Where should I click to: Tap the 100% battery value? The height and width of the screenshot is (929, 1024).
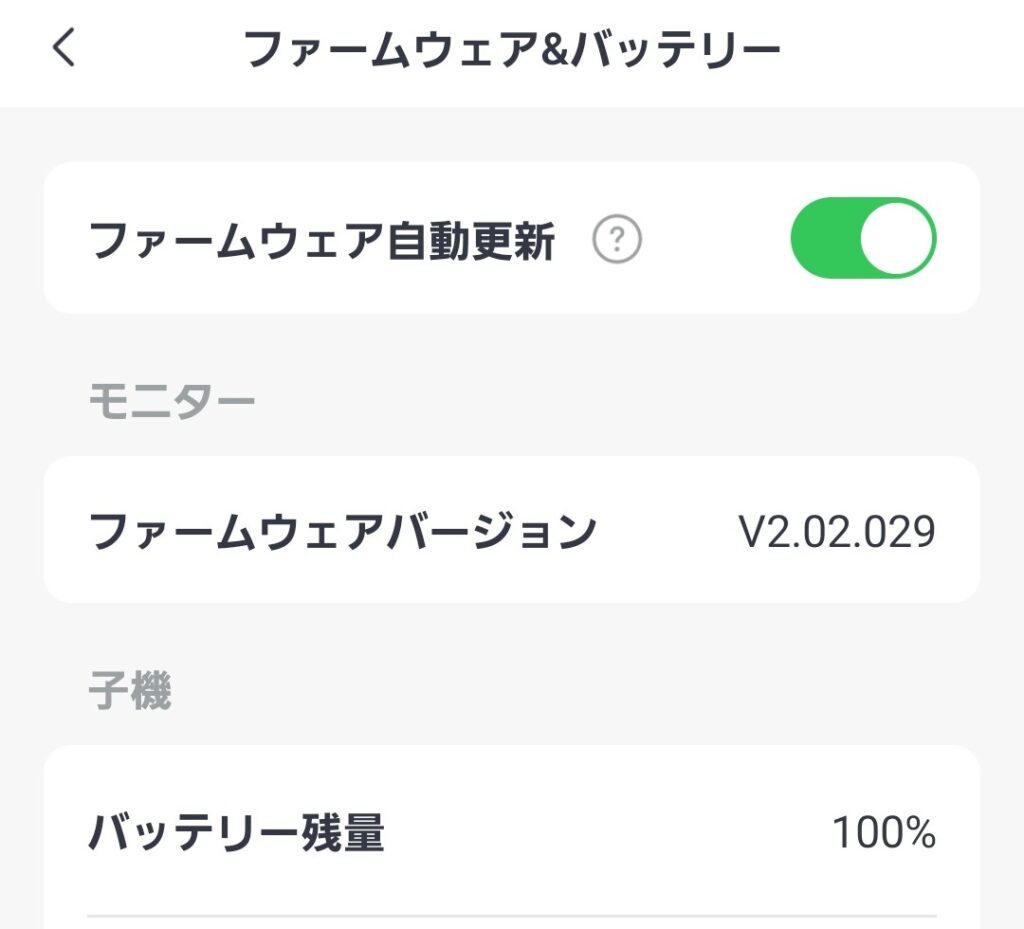click(x=884, y=832)
